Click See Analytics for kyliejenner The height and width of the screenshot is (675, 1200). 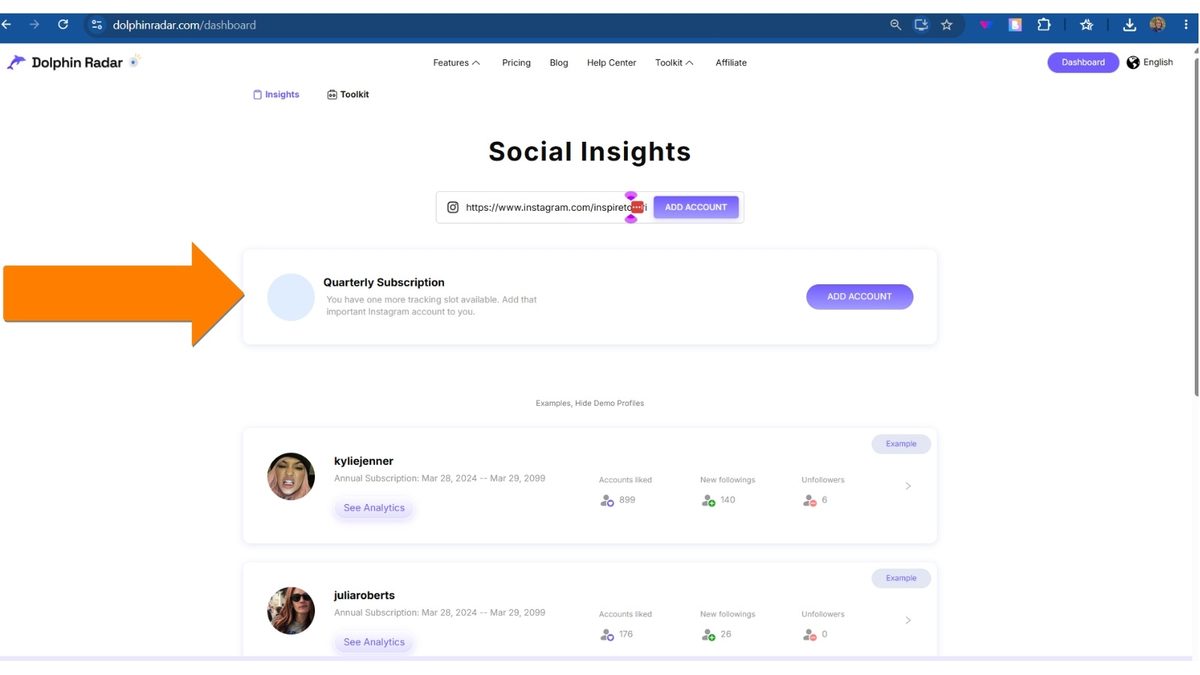pos(374,508)
